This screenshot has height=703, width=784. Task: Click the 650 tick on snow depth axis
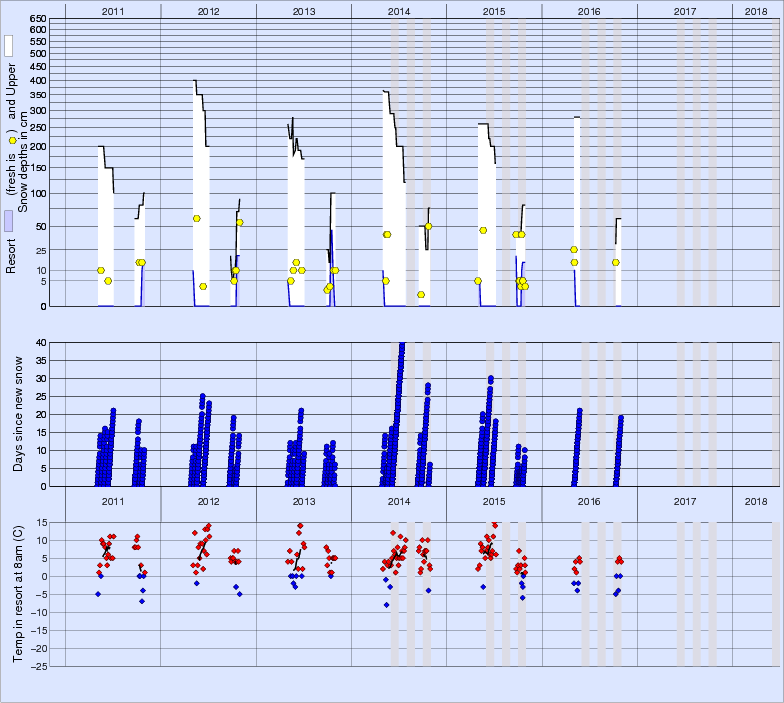(37, 19)
